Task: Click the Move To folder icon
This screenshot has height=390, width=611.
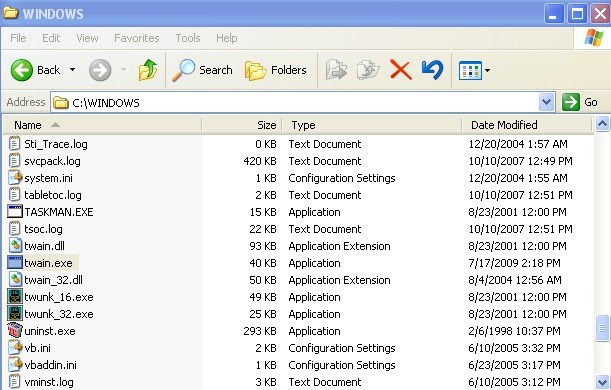Action: pos(336,70)
